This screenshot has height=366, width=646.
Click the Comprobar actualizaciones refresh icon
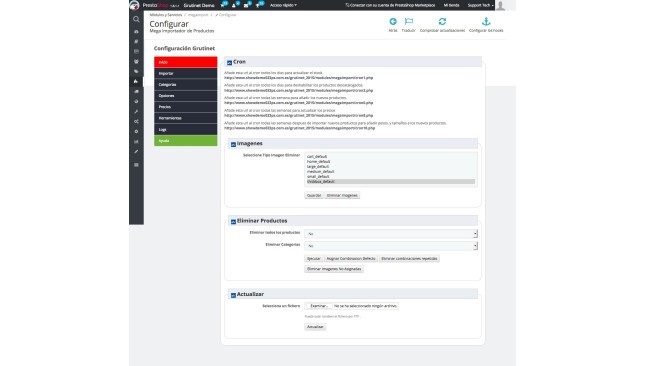pyautogui.click(x=442, y=21)
